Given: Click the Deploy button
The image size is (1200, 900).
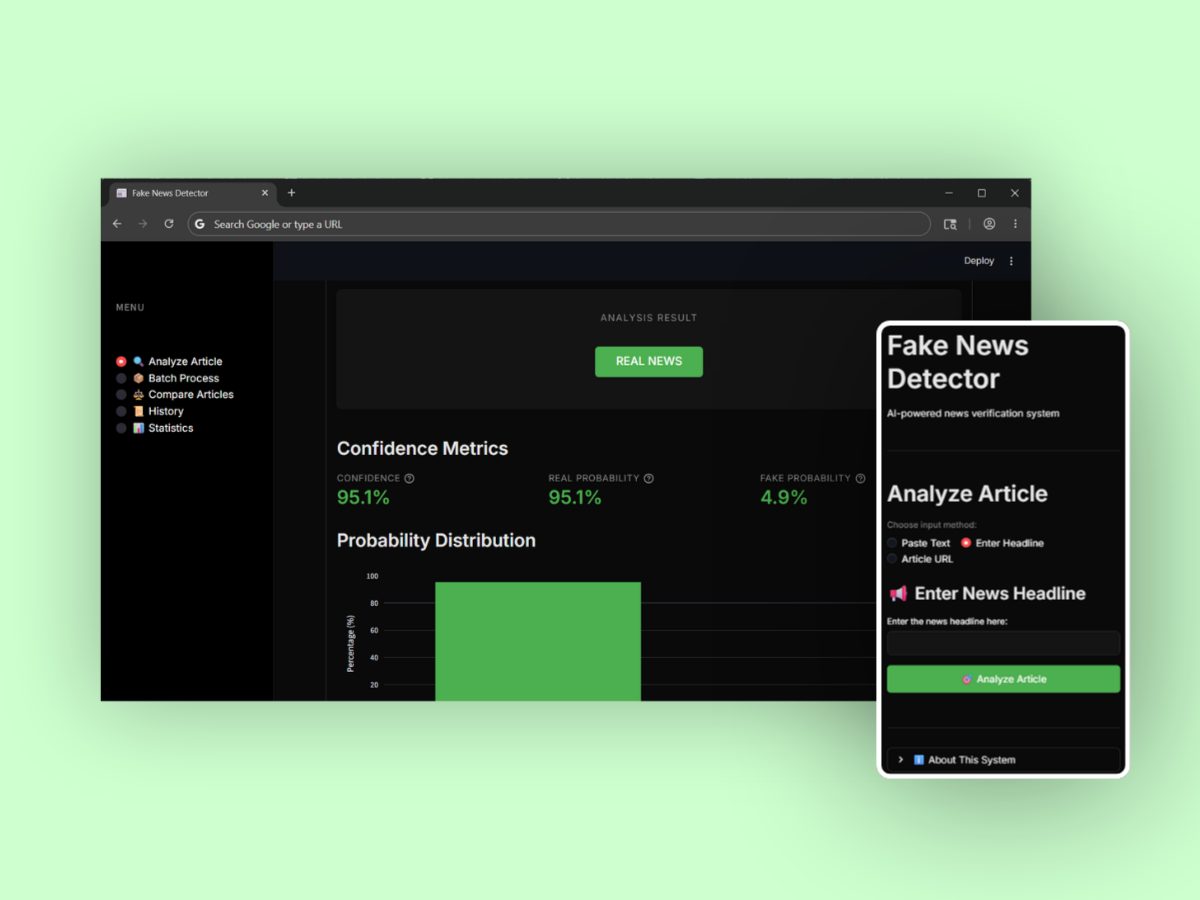Looking at the screenshot, I should 979,261.
